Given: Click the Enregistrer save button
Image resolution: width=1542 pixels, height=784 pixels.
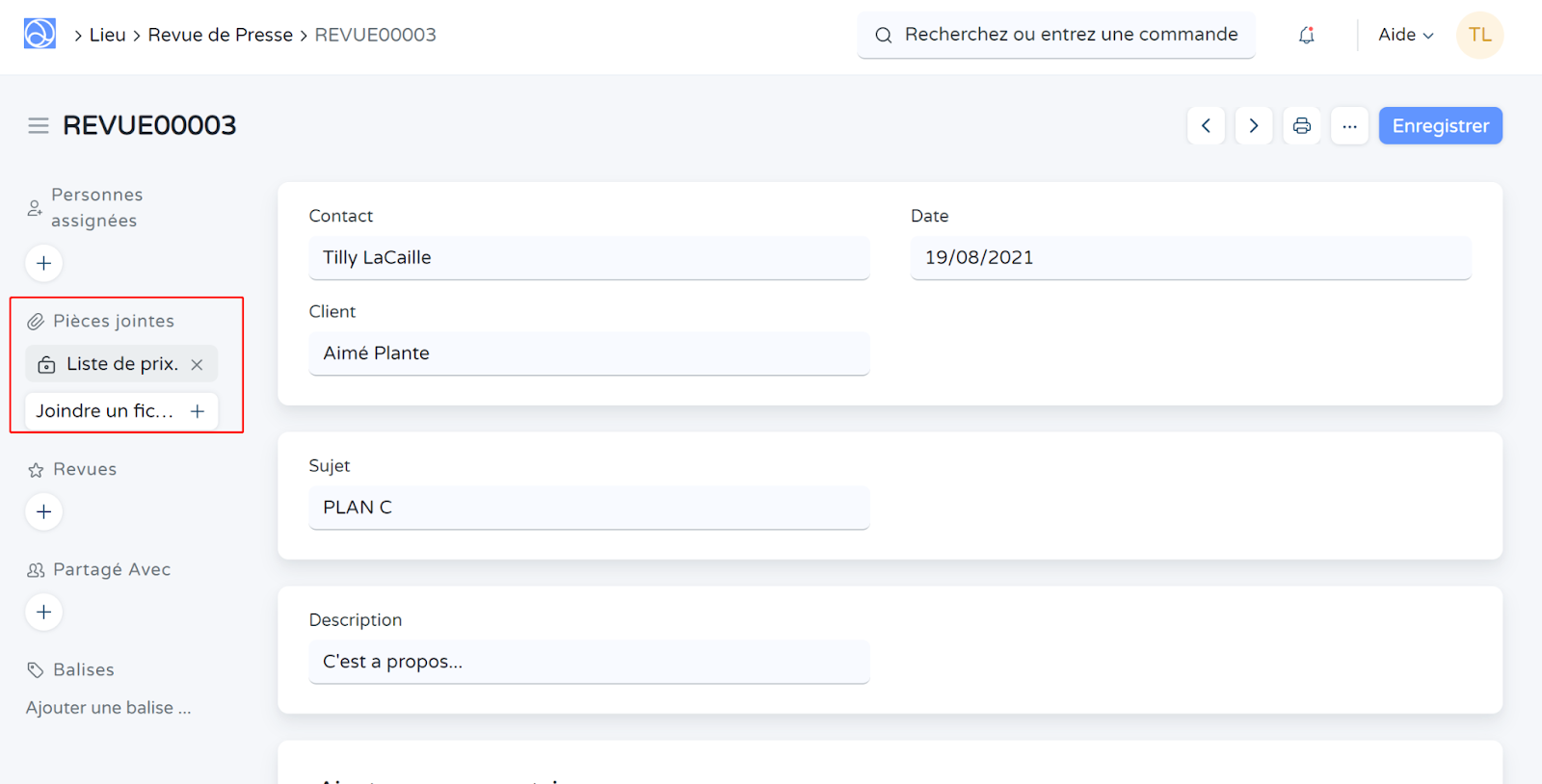Looking at the screenshot, I should click(1440, 126).
